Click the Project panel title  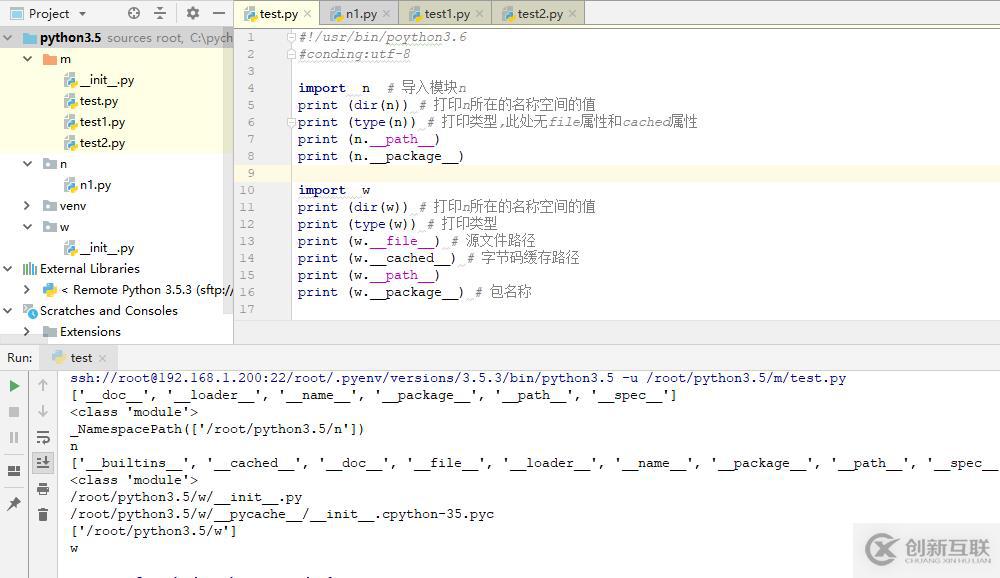click(48, 13)
